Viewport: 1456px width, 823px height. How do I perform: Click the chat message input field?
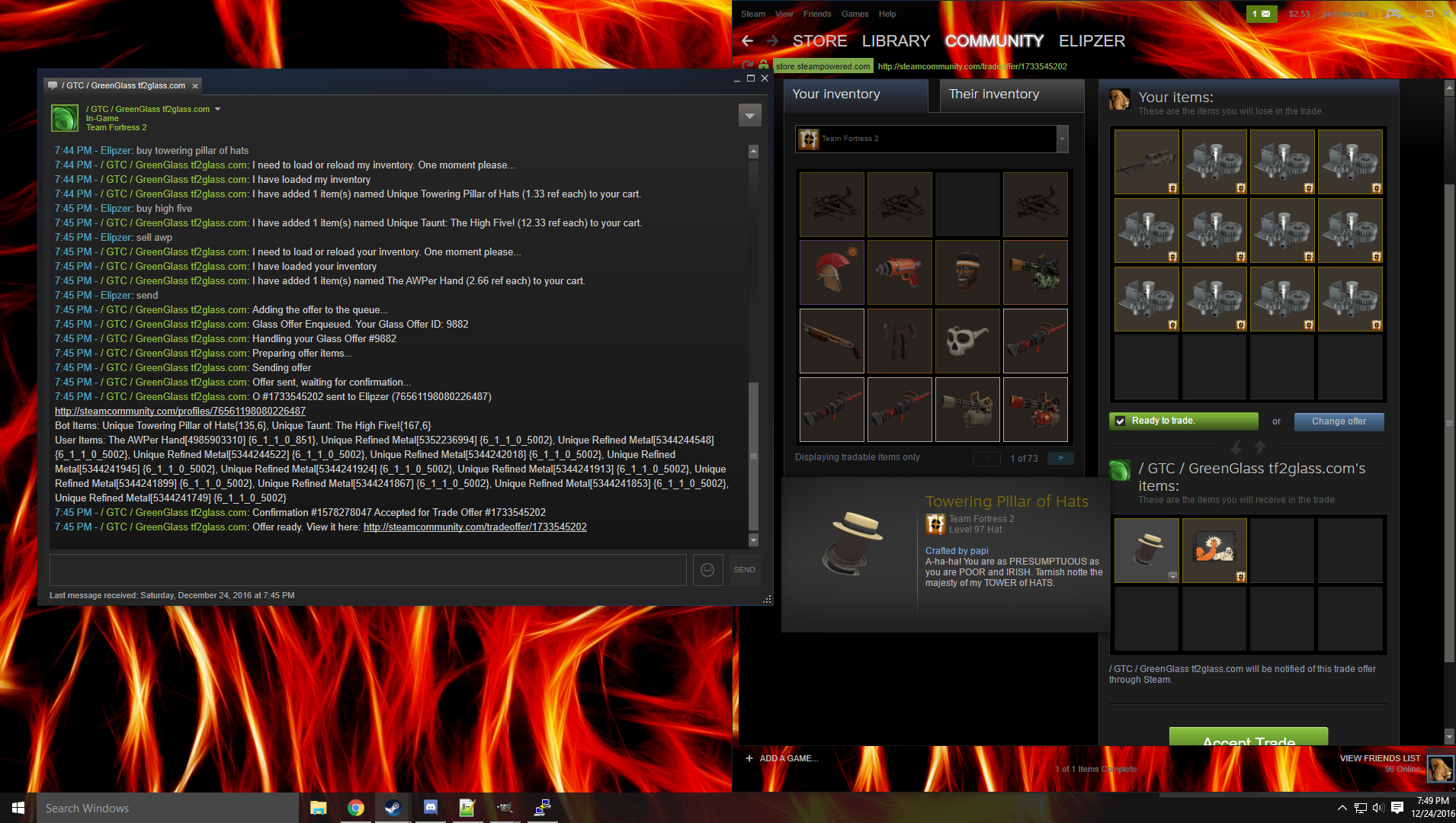point(368,570)
